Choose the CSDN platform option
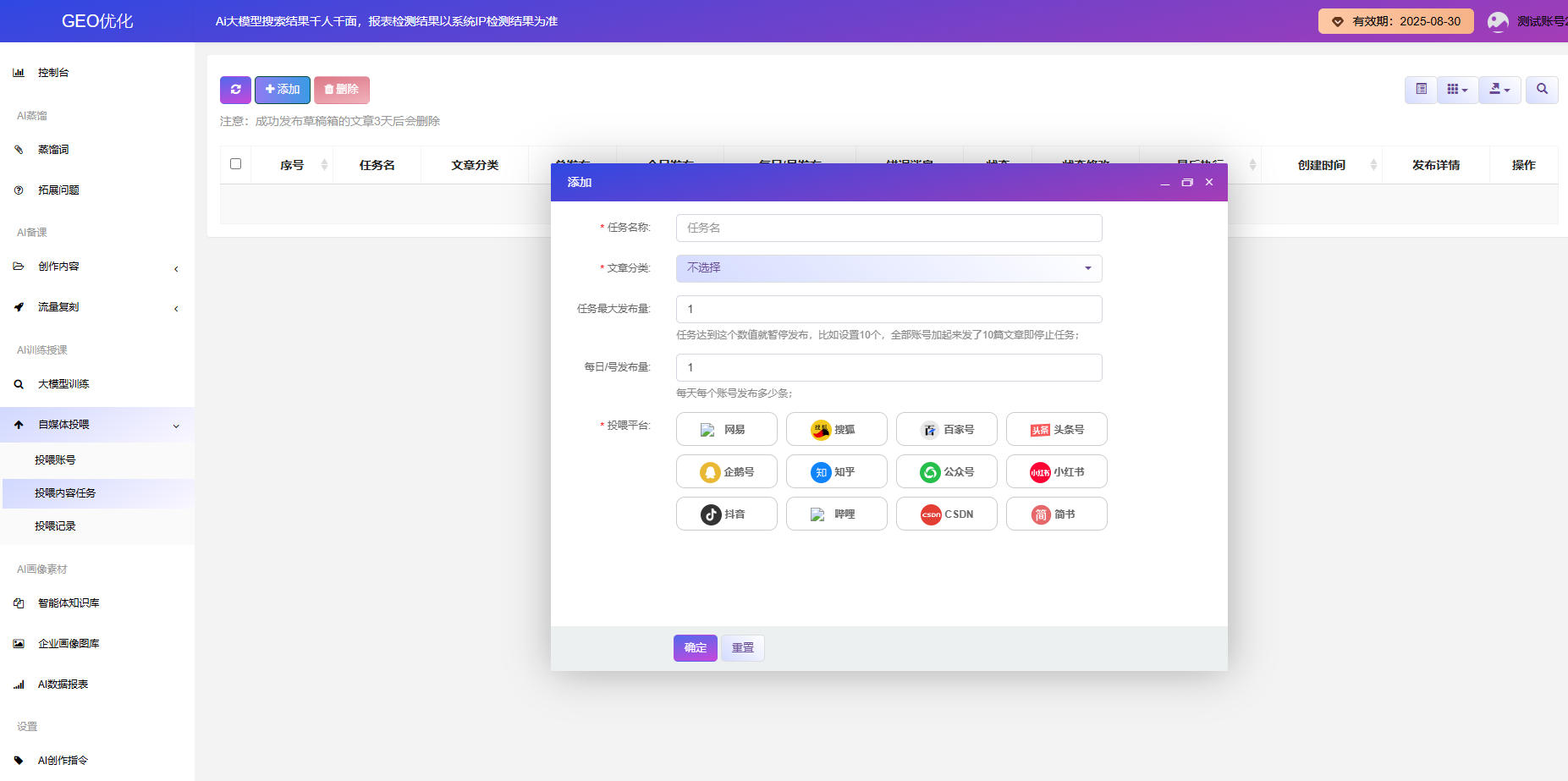The width and height of the screenshot is (1568, 781). pos(946,514)
